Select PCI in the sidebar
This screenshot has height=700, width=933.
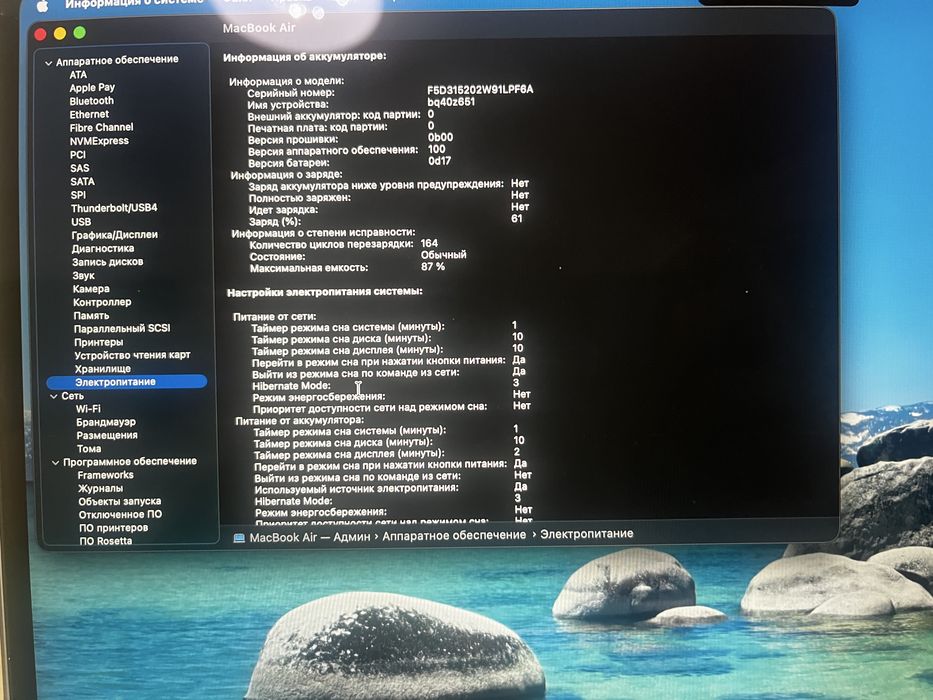[78, 155]
